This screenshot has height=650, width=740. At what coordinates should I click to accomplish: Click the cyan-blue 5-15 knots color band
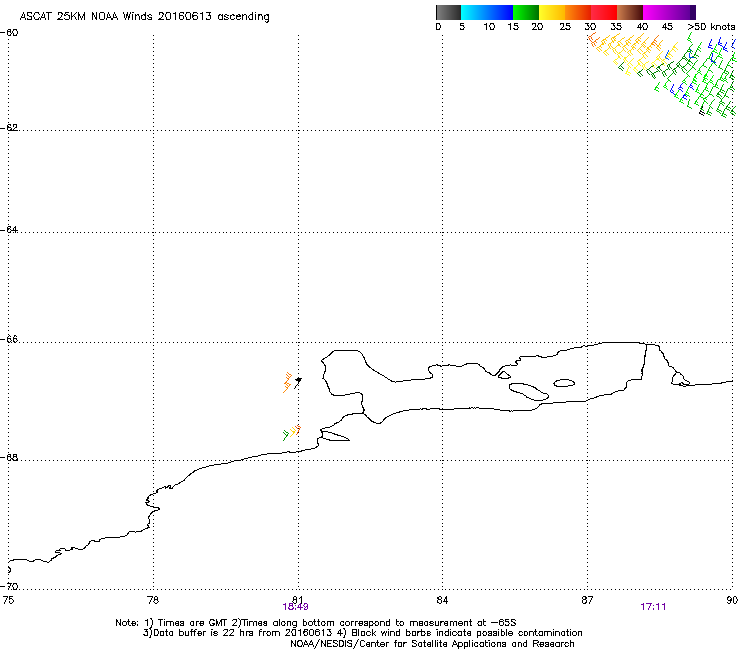click(x=487, y=12)
